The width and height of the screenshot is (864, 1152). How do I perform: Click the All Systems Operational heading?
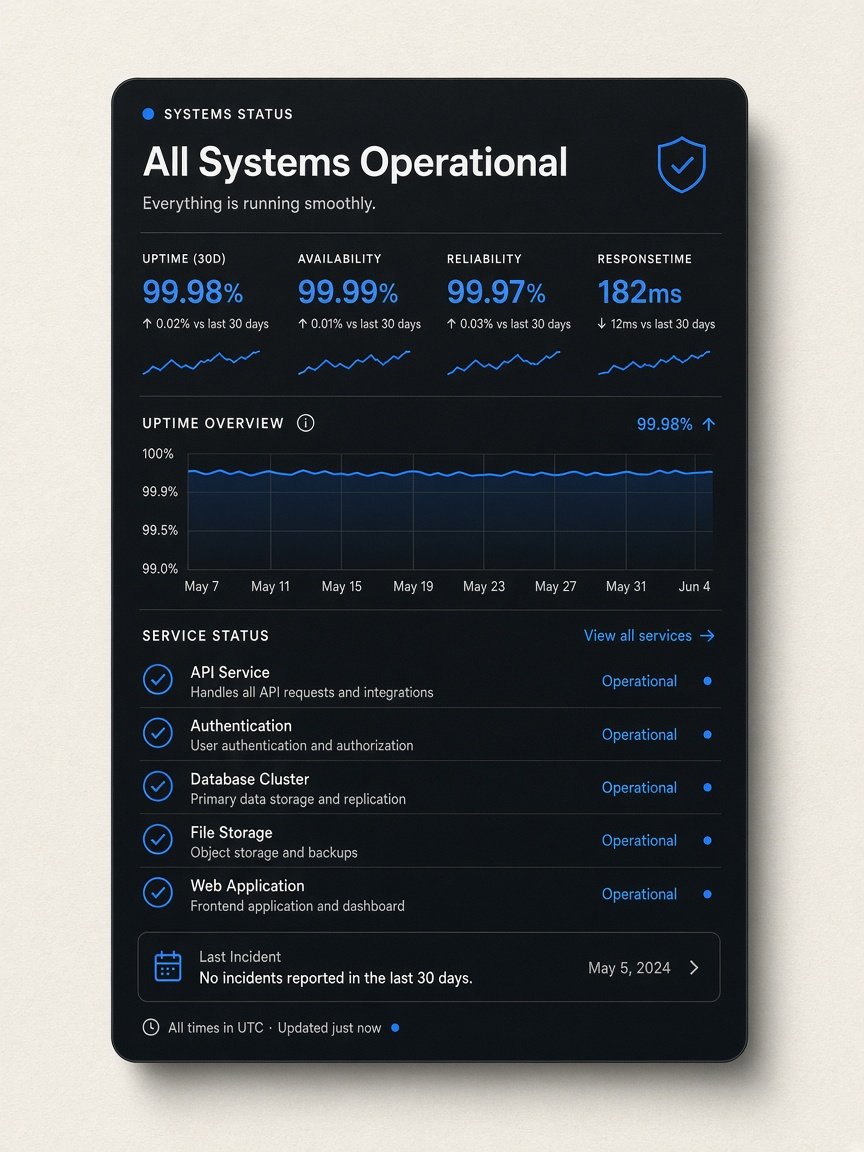[355, 162]
